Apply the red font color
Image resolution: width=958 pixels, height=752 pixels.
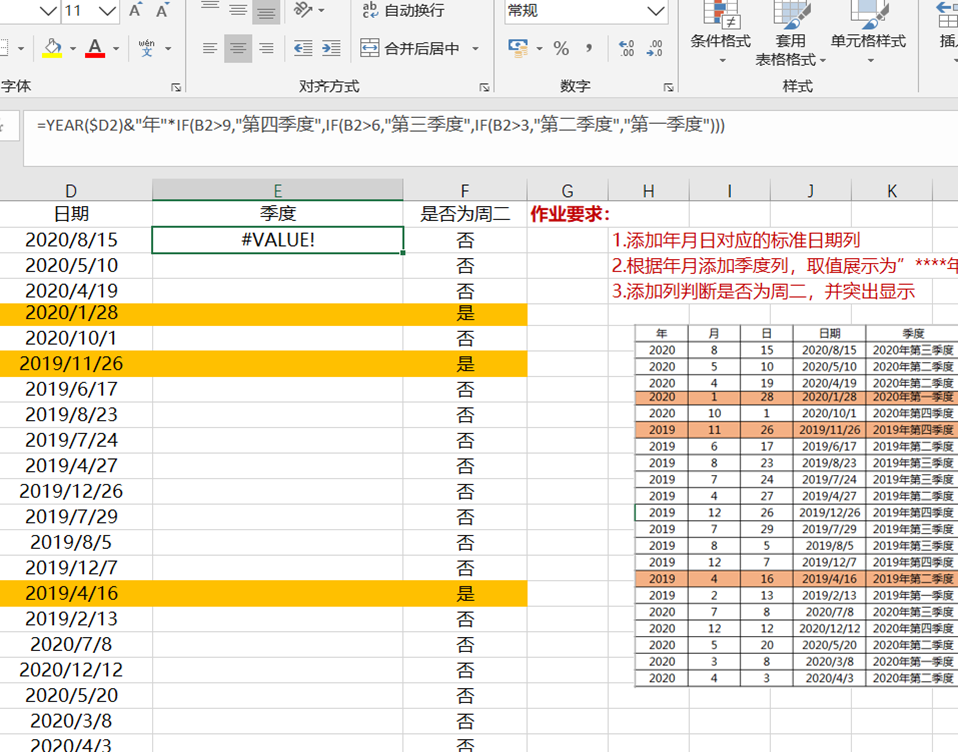point(95,48)
